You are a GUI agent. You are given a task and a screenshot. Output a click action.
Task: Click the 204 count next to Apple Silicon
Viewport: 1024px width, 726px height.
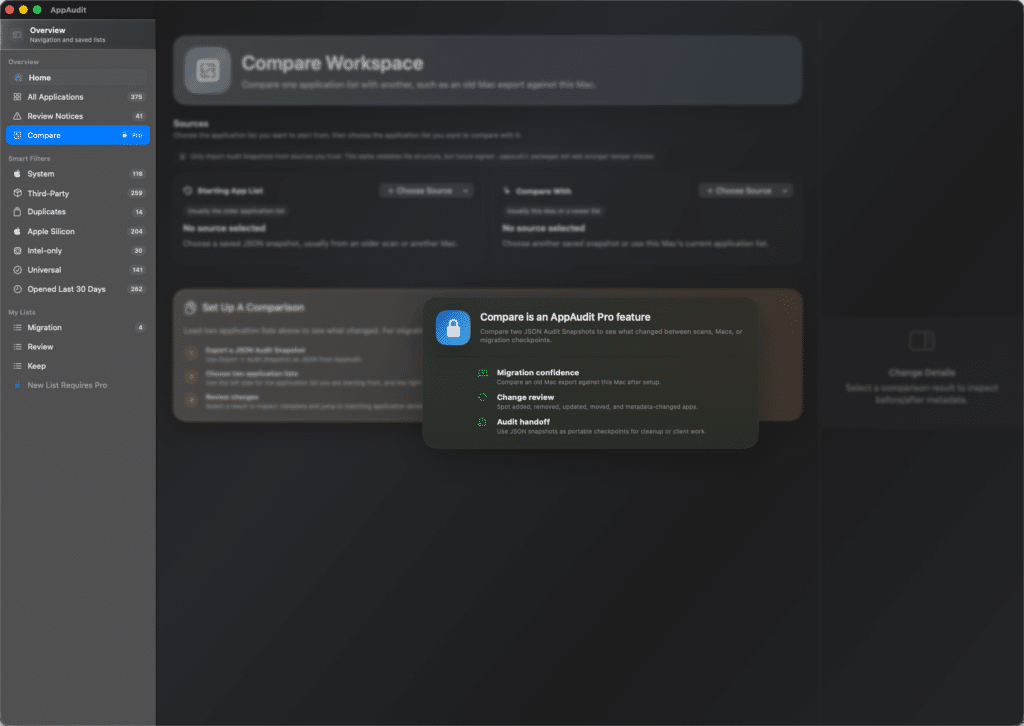coord(136,231)
